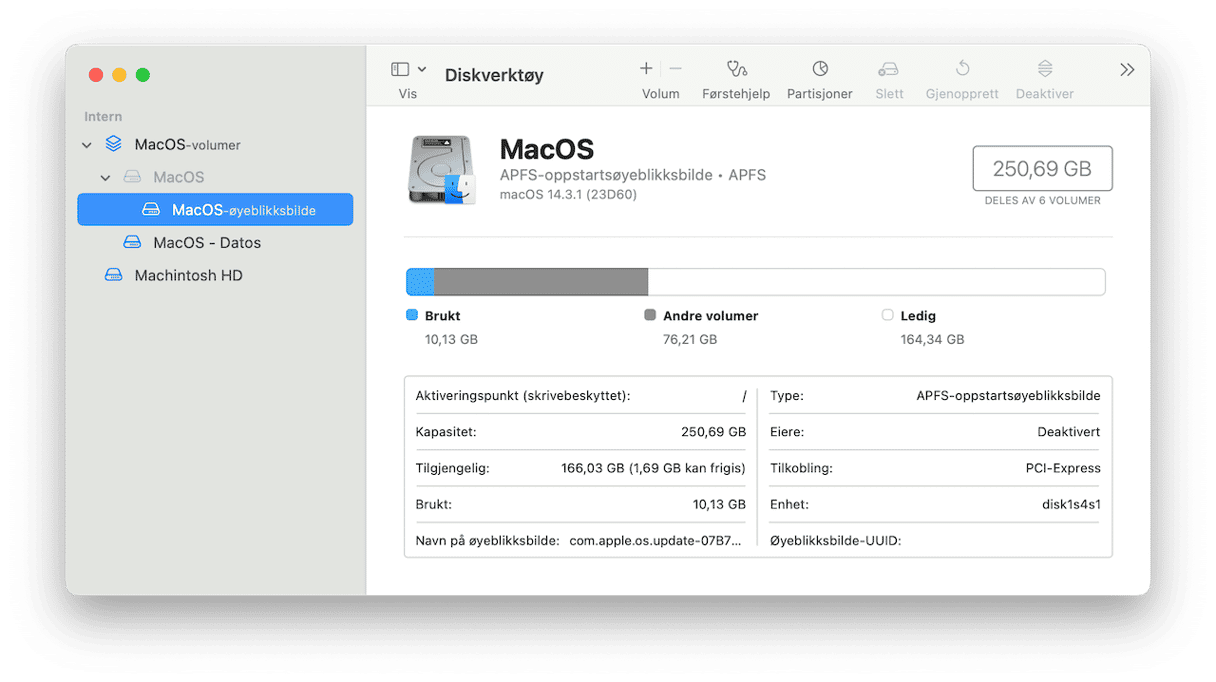Viewport: 1216px width, 682px height.
Task: Run Førstehjelp stethoscope tool
Action: 737,69
